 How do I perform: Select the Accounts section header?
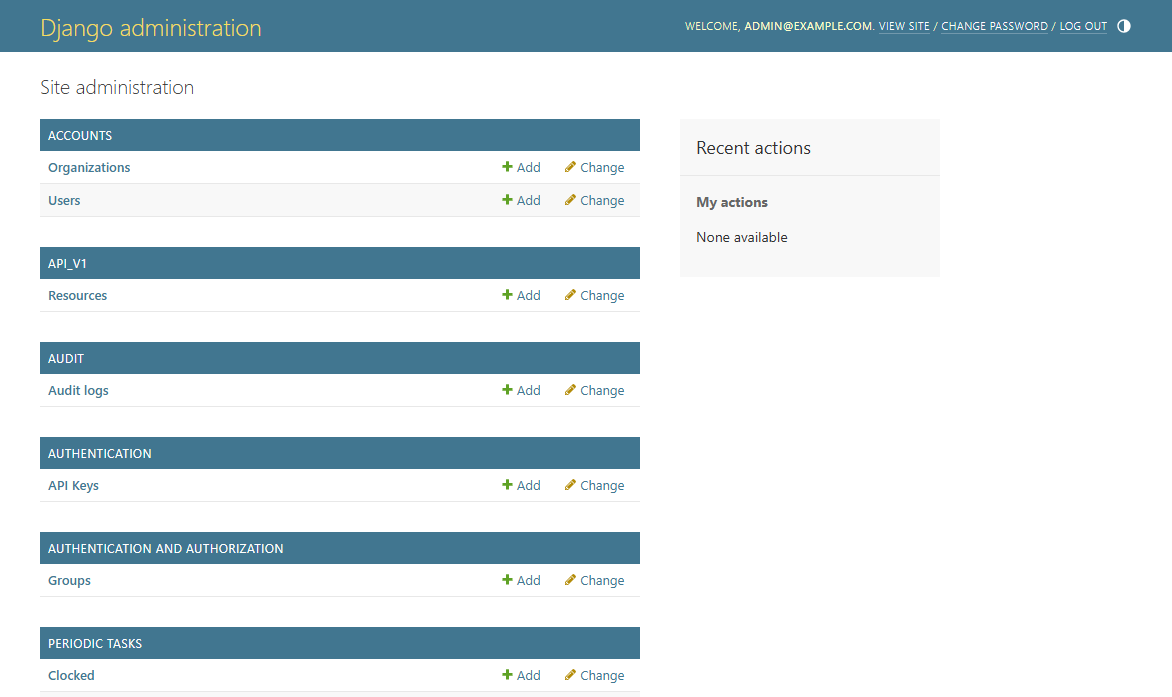pos(80,136)
